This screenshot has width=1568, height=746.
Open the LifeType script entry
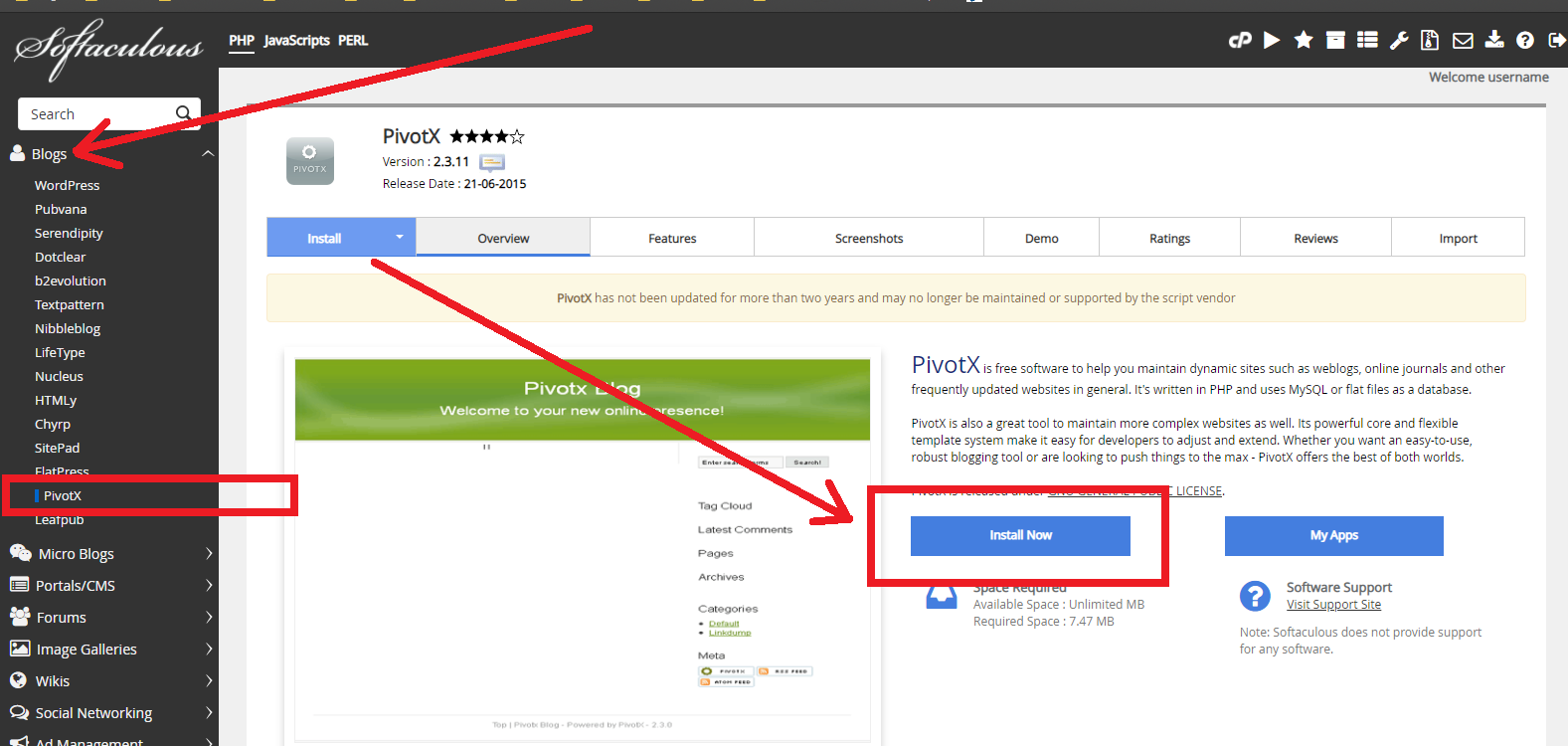click(x=60, y=352)
